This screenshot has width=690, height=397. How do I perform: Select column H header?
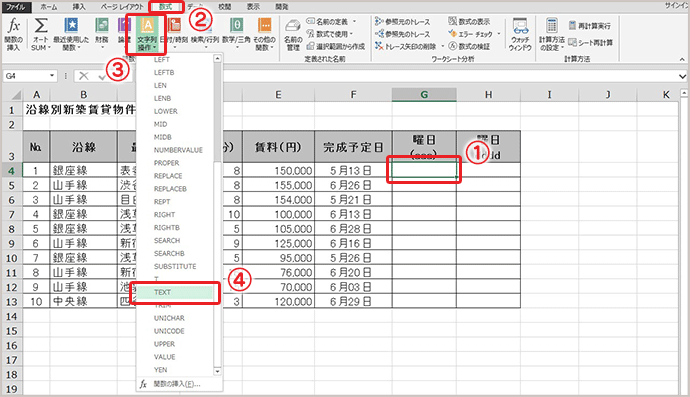point(488,95)
